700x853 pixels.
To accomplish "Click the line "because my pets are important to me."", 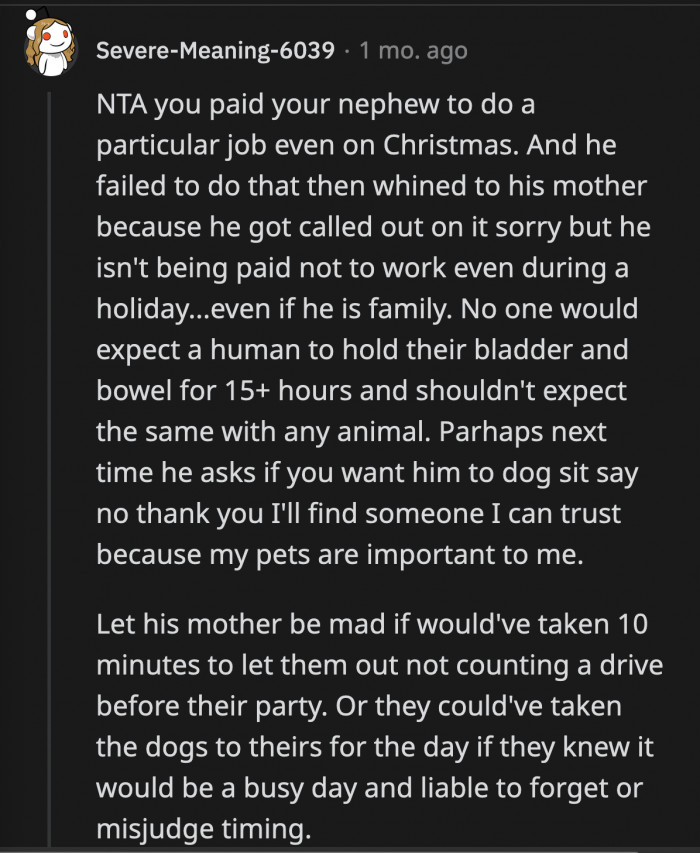I will (x=339, y=555).
